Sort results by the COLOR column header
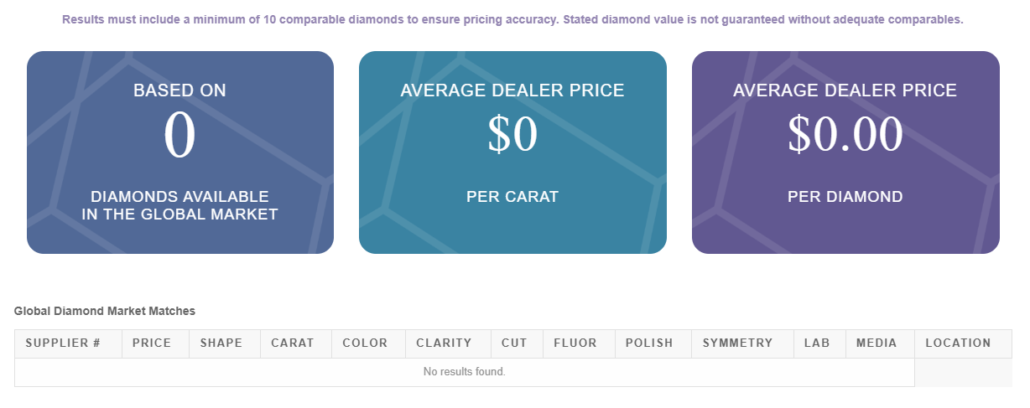 [x=365, y=343]
